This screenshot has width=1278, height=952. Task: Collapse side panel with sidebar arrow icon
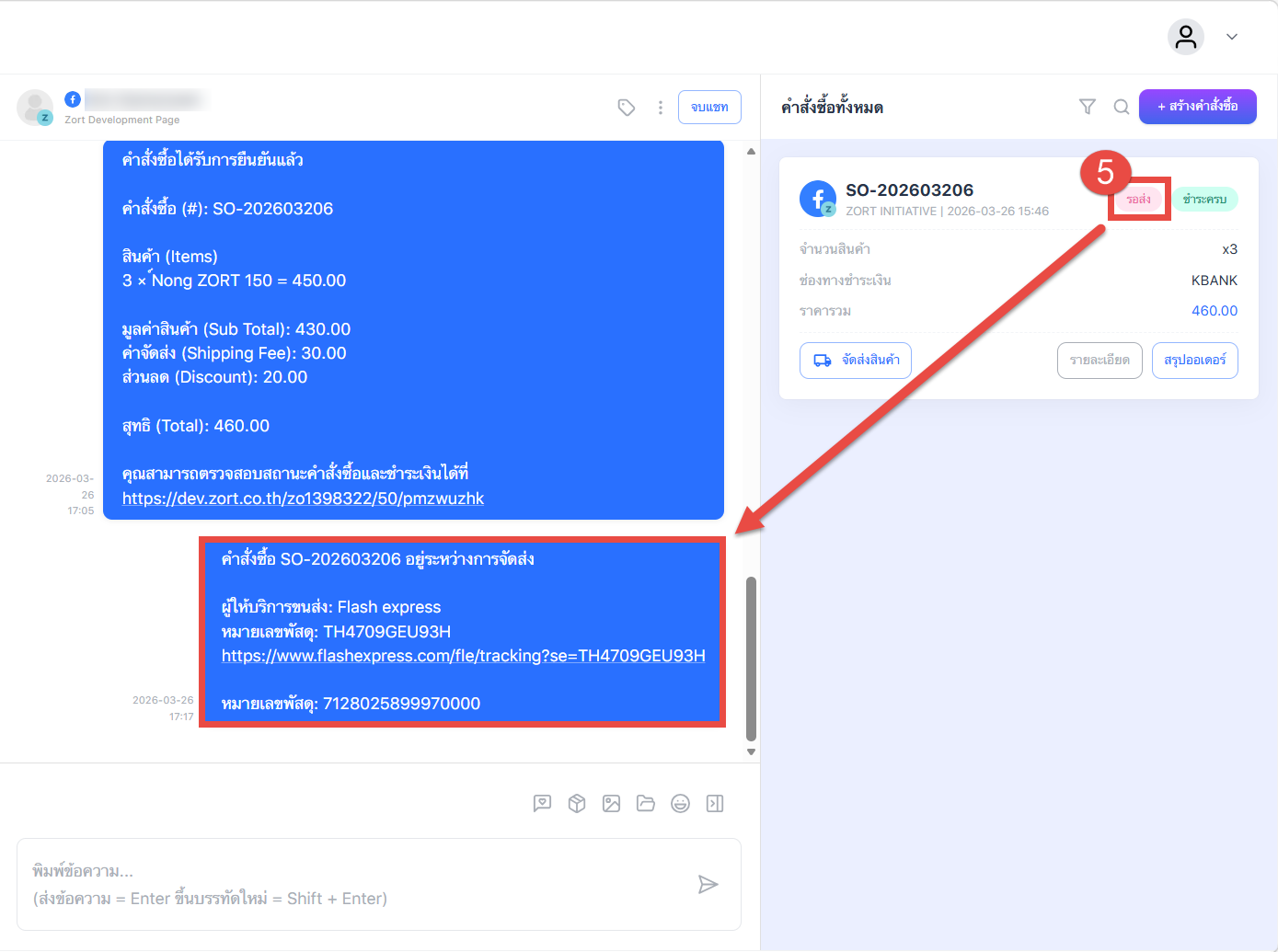coord(715,804)
